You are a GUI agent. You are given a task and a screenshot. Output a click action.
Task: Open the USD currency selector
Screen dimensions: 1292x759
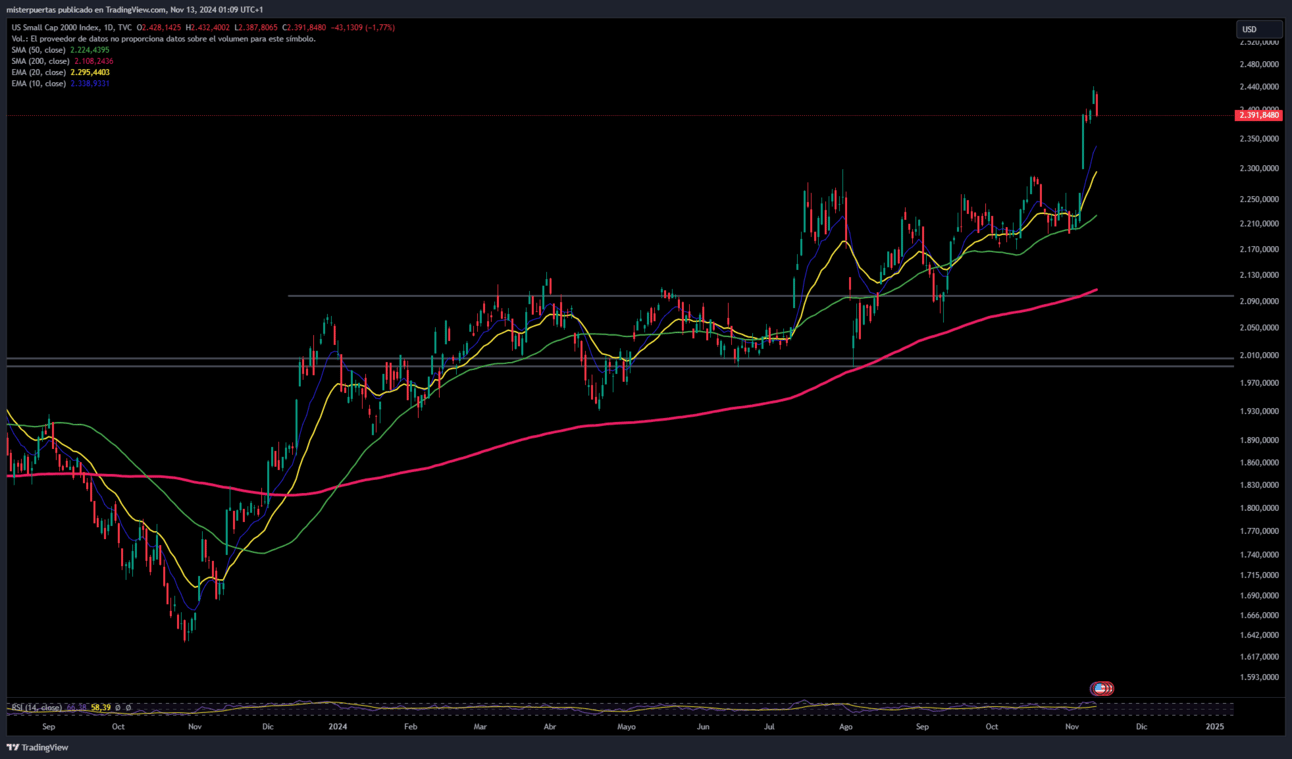[1258, 29]
